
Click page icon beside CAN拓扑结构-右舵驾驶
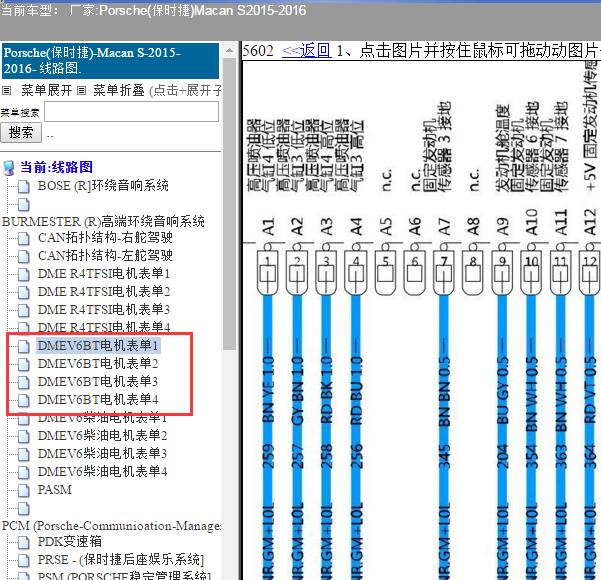[24, 239]
